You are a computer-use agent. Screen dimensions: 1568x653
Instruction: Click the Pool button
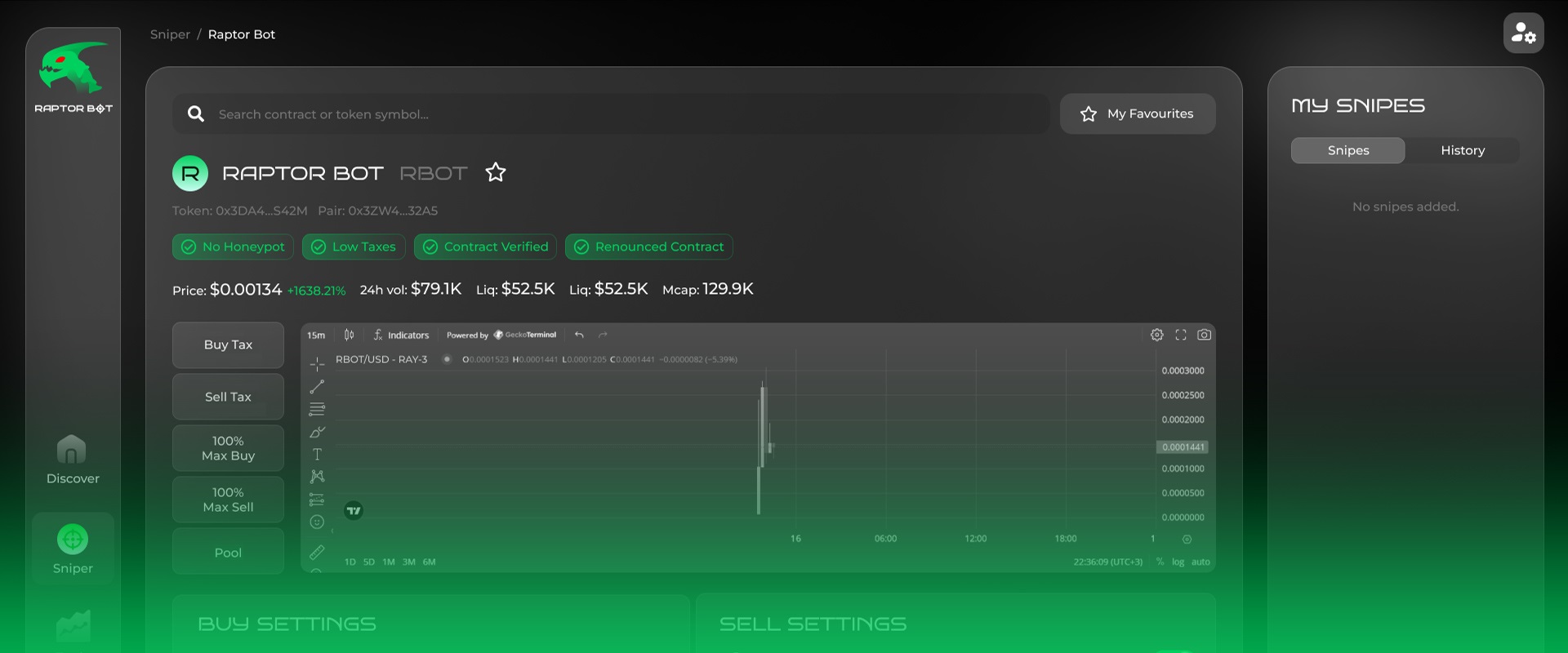[228, 552]
